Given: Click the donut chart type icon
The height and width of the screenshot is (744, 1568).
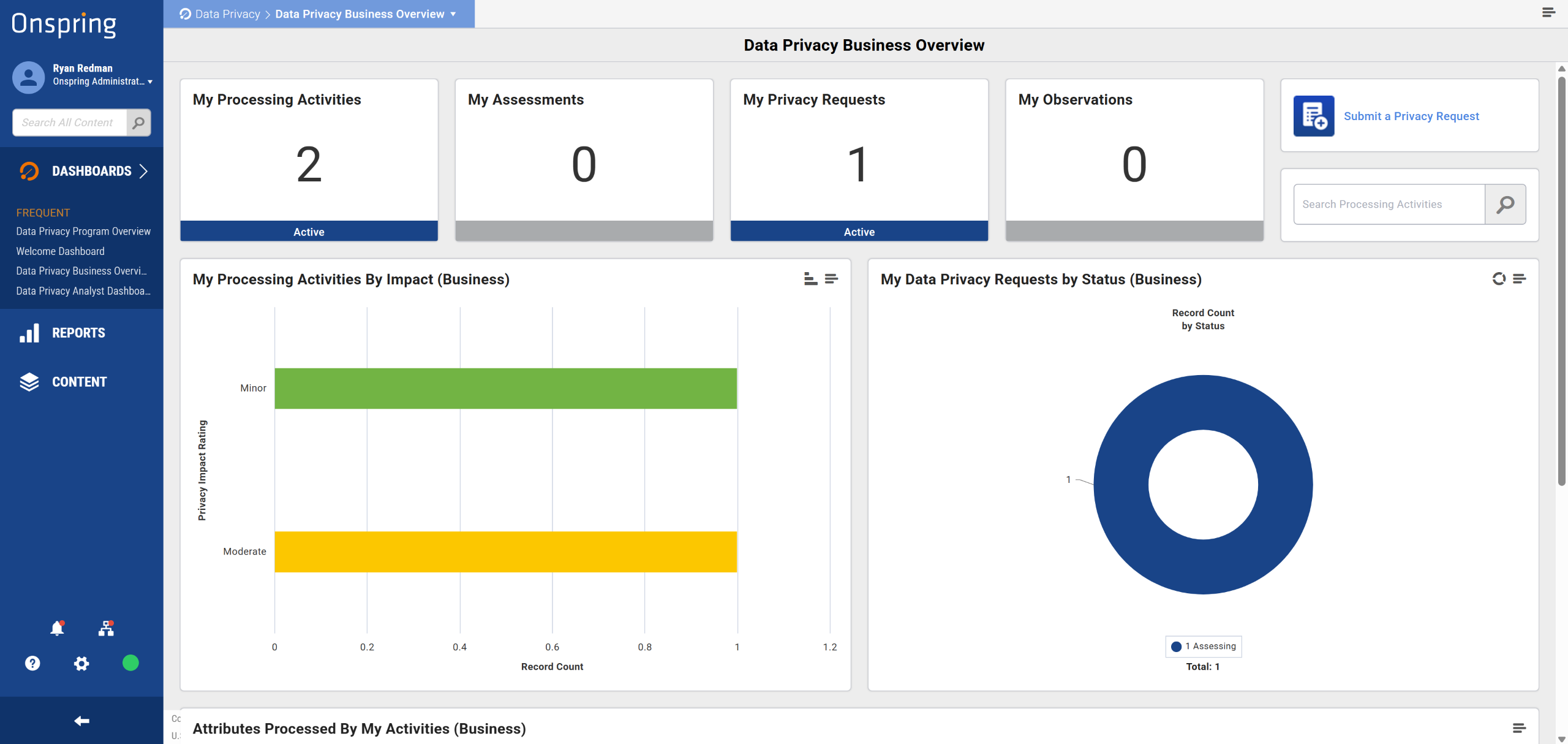Looking at the screenshot, I should pyautogui.click(x=1498, y=279).
